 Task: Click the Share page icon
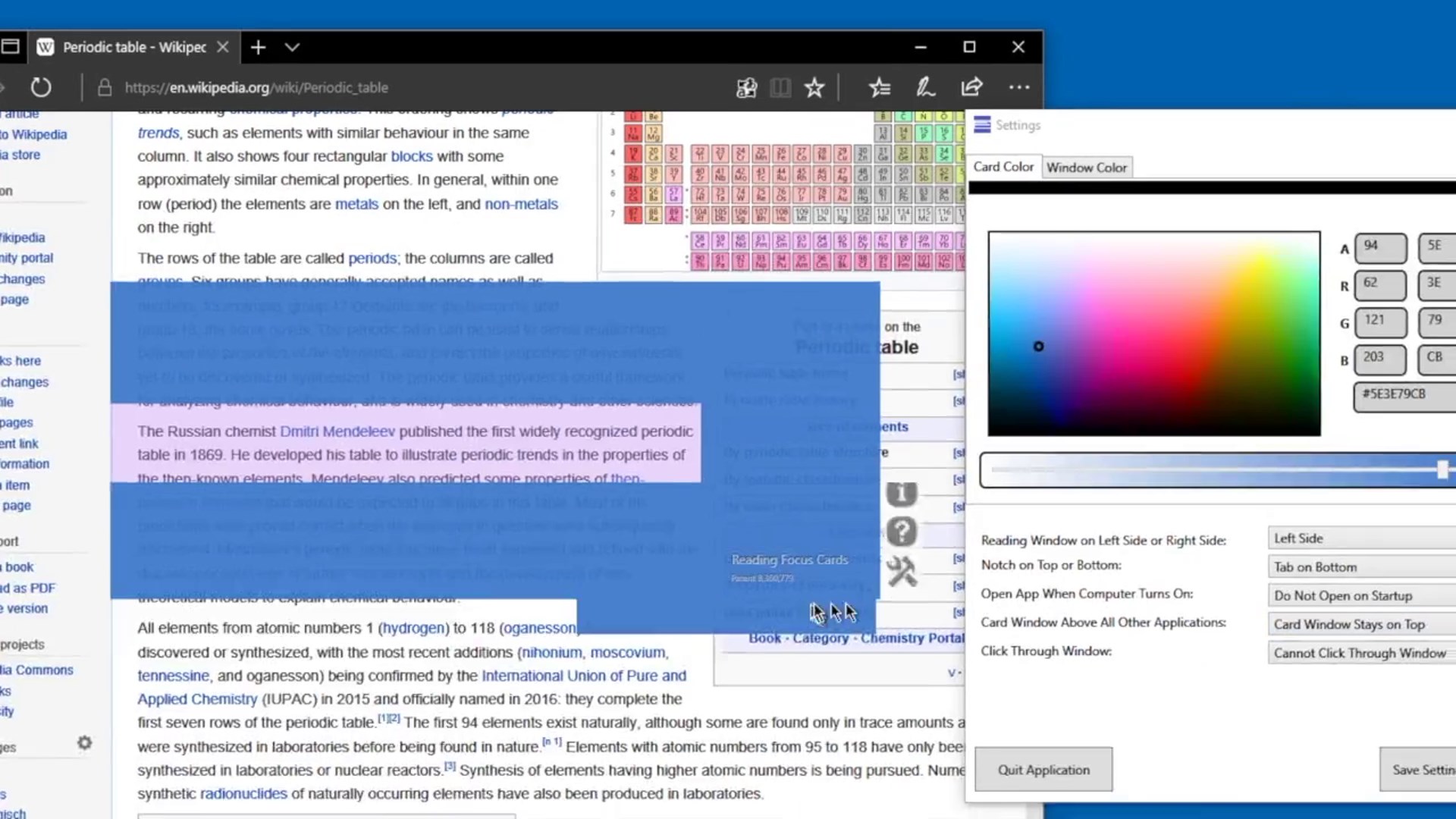(x=971, y=88)
